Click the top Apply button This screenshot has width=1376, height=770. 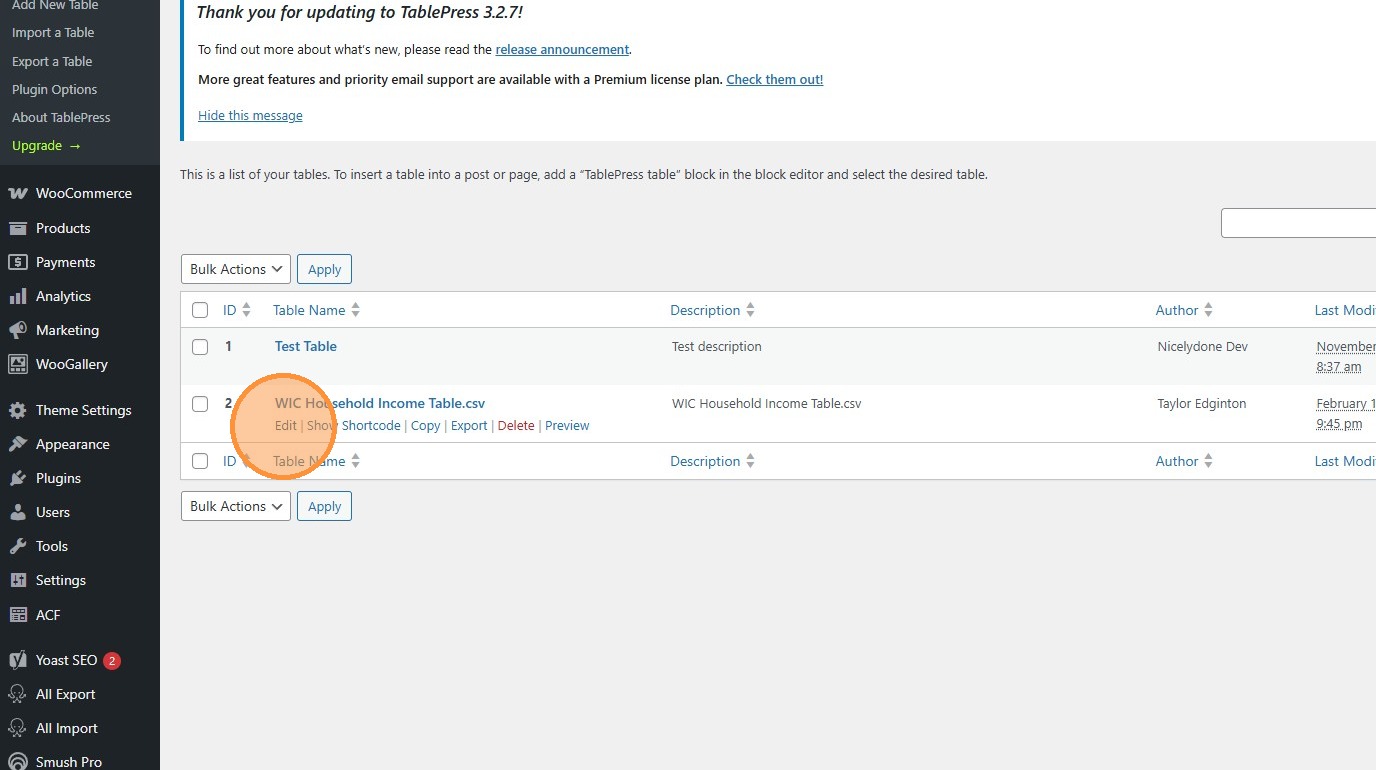click(324, 269)
